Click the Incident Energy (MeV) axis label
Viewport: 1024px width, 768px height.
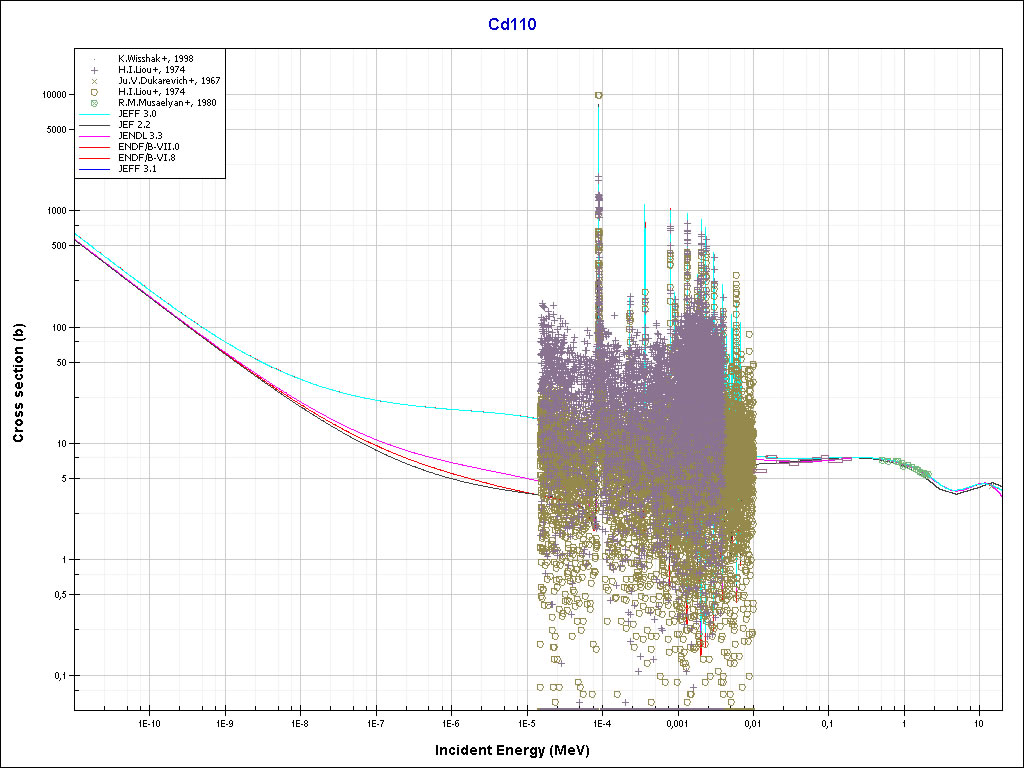click(x=510, y=750)
